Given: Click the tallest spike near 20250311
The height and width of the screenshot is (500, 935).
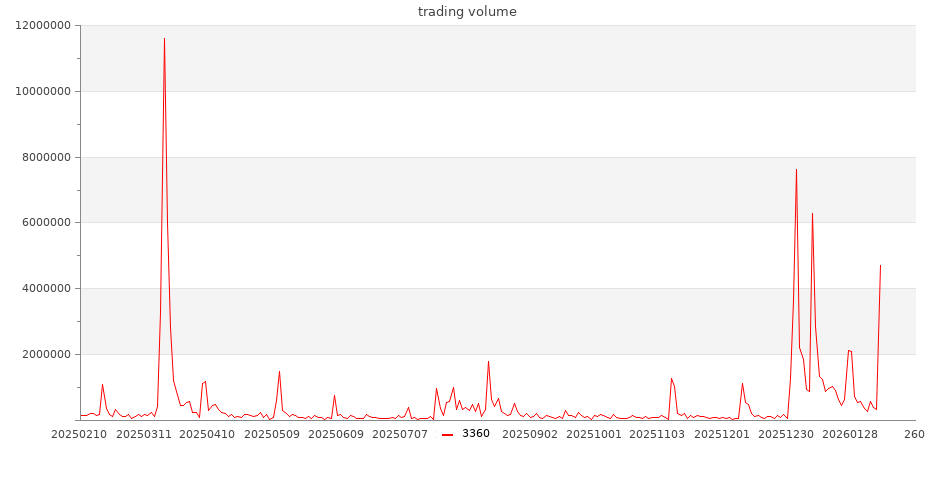Looking at the screenshot, I should tap(164, 39).
